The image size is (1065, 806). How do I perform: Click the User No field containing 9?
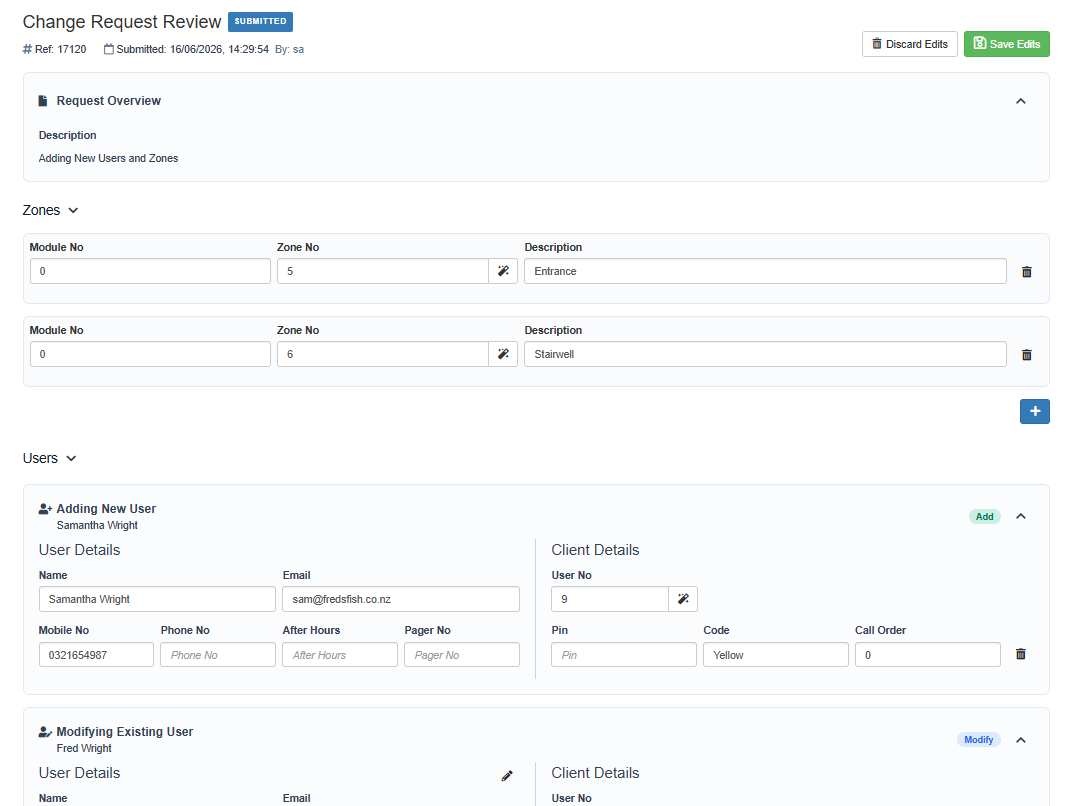tap(610, 599)
